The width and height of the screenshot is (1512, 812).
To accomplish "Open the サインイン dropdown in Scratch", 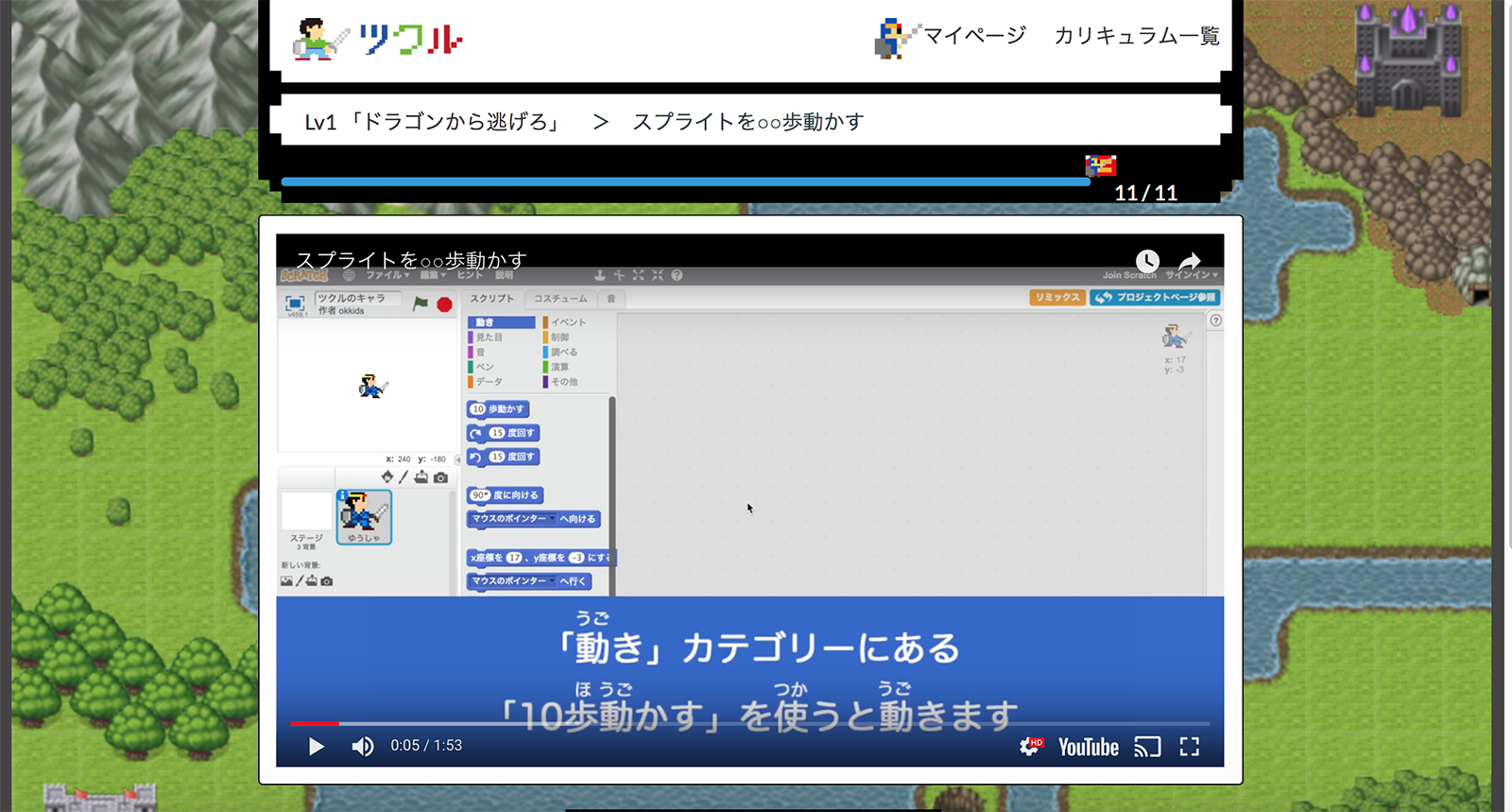I will click(1192, 275).
